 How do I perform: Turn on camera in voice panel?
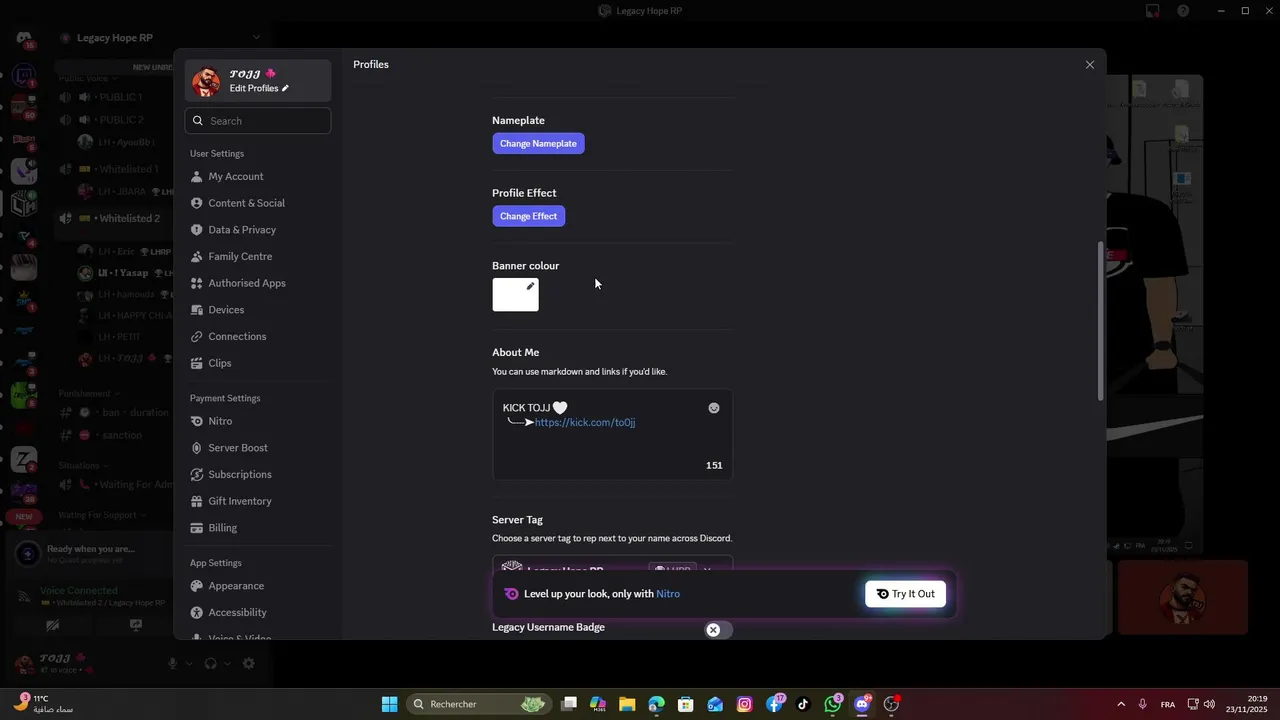(52, 625)
